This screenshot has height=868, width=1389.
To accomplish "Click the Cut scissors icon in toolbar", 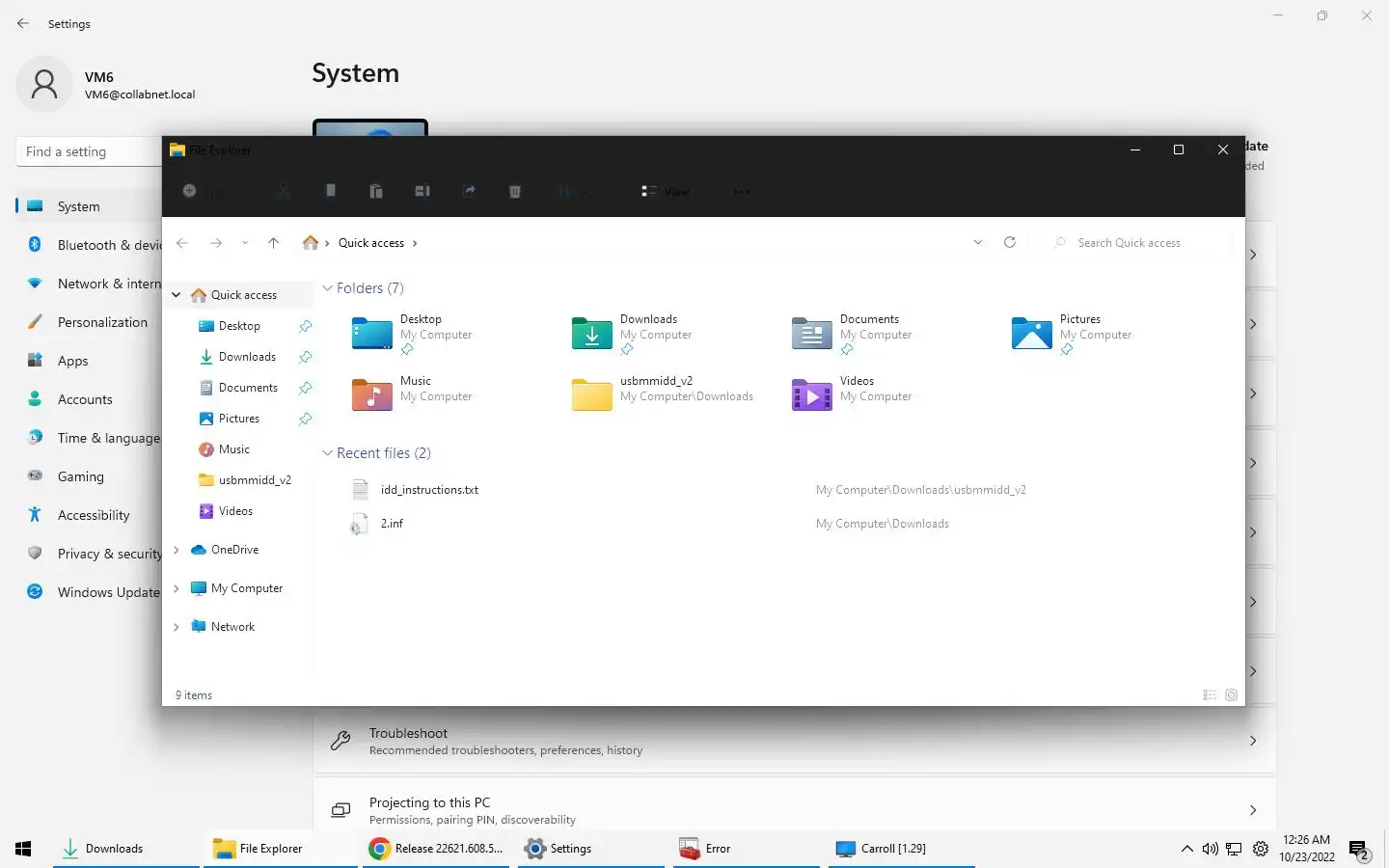I will pyautogui.click(x=283, y=191).
